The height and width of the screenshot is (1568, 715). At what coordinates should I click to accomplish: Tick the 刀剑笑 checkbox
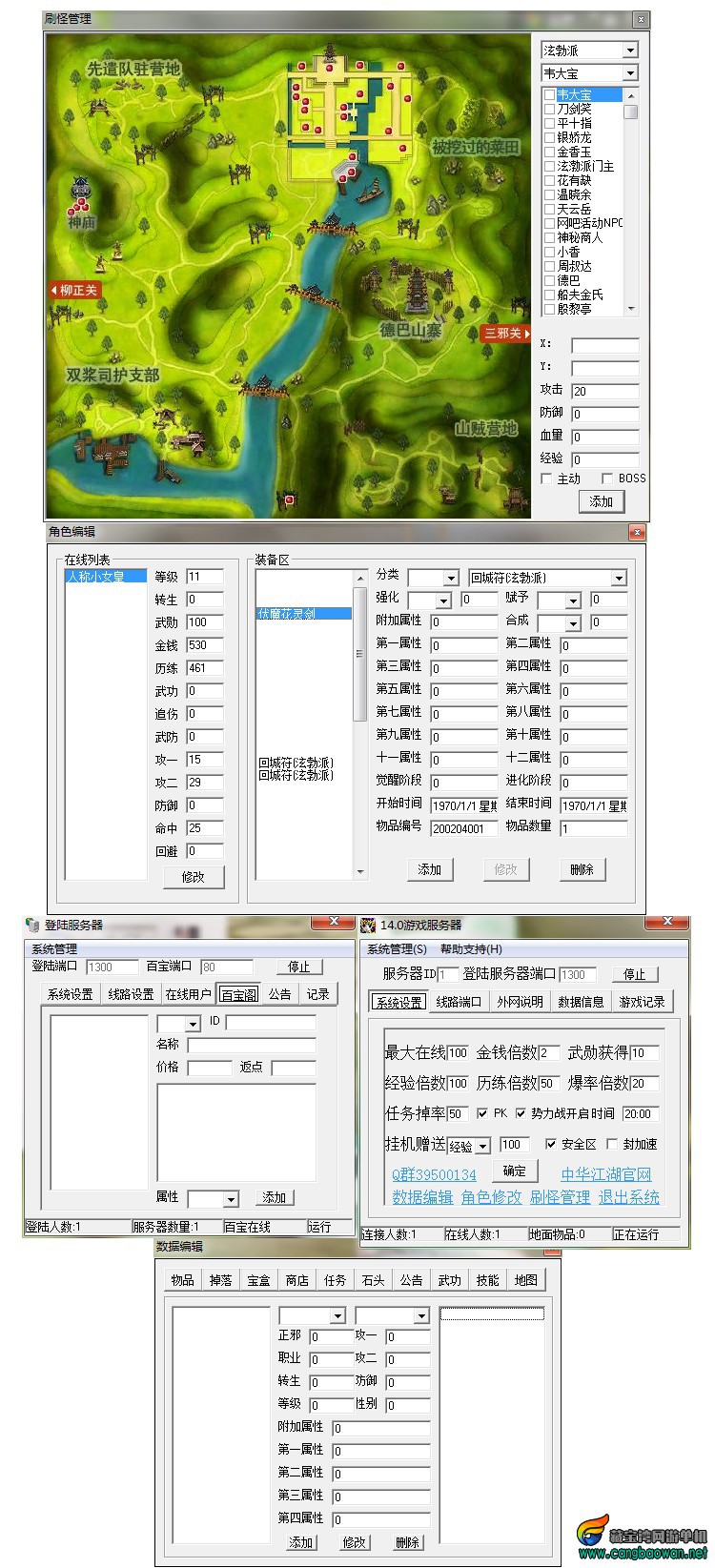click(x=549, y=109)
